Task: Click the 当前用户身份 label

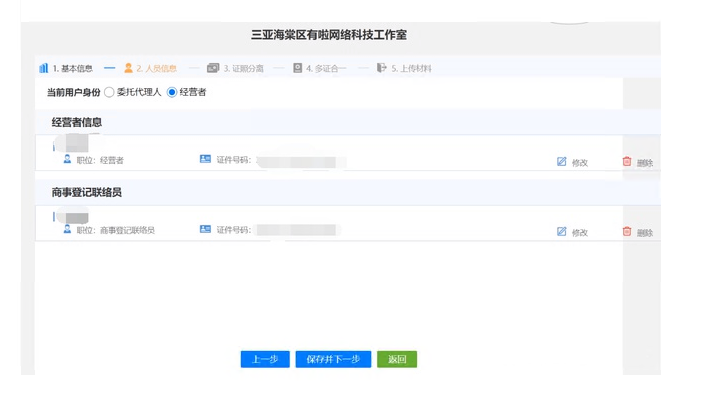Action: [74, 92]
